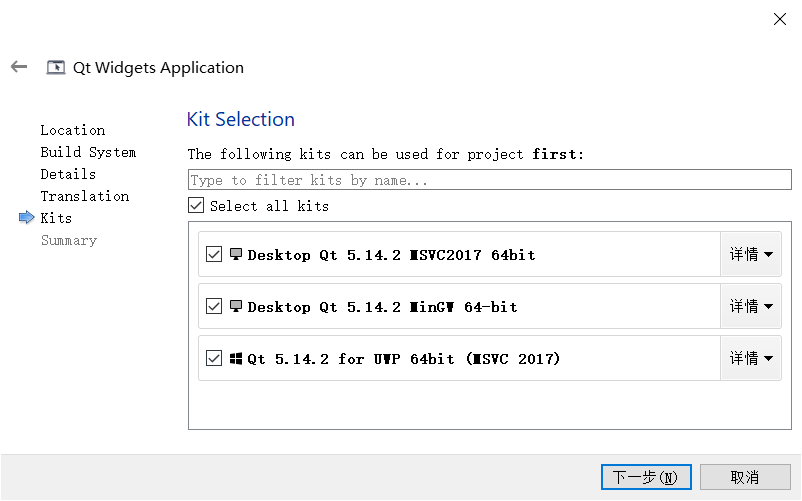802x501 pixels.
Task: Uncheck Qt 5.14.2 for UWP 64bit kit
Action: click(213, 358)
